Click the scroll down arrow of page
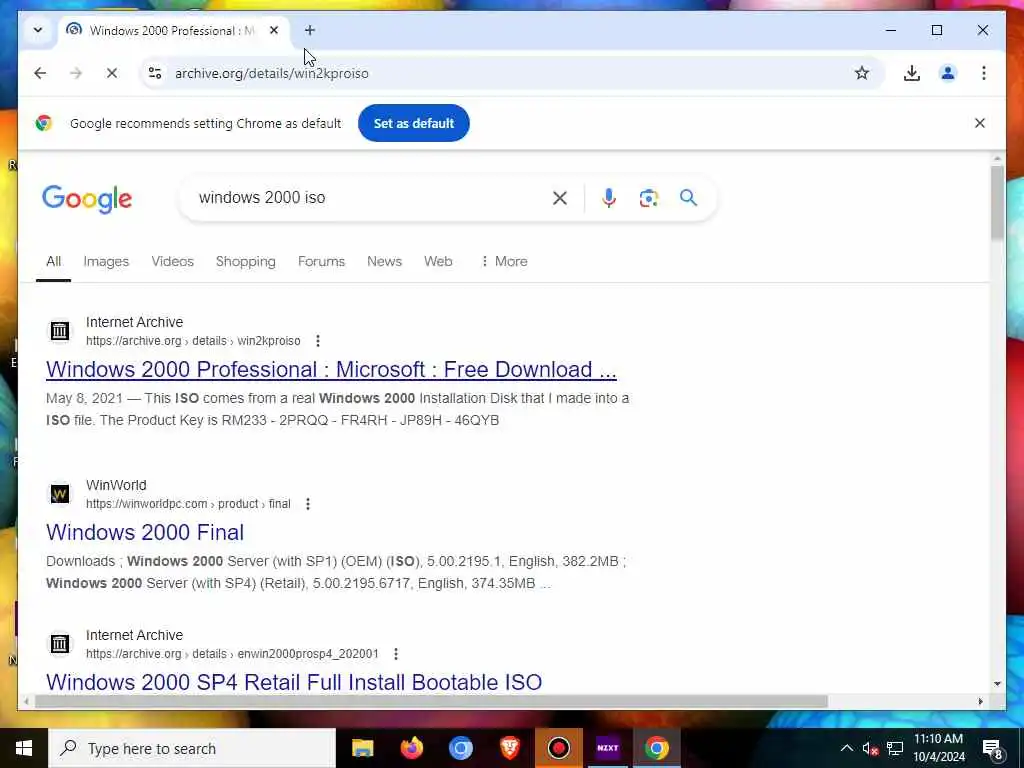This screenshot has height=768, width=1024. [997, 684]
